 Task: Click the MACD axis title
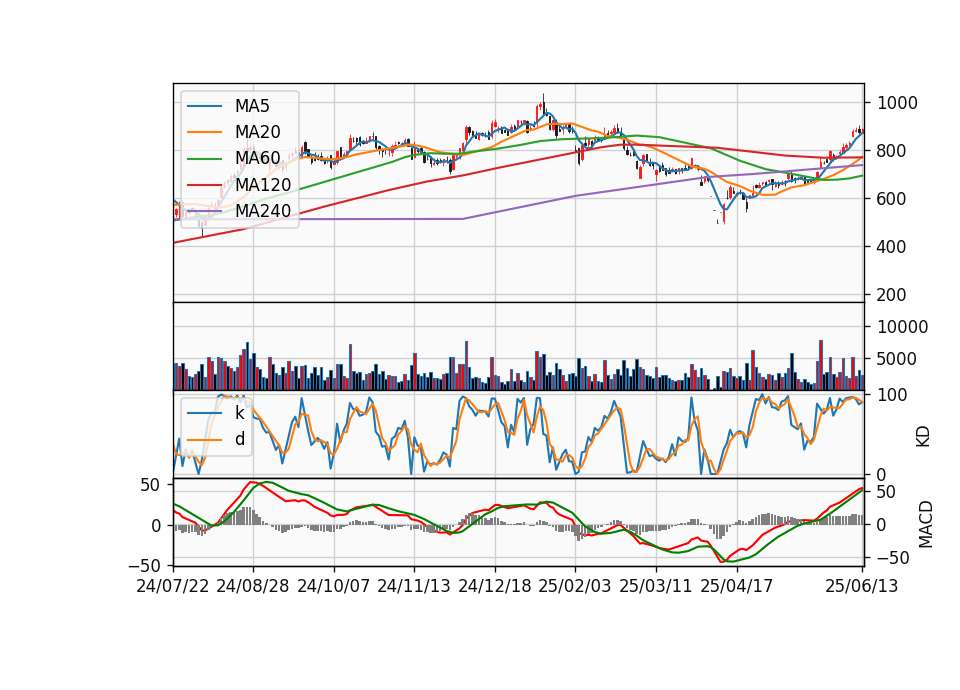[926, 524]
